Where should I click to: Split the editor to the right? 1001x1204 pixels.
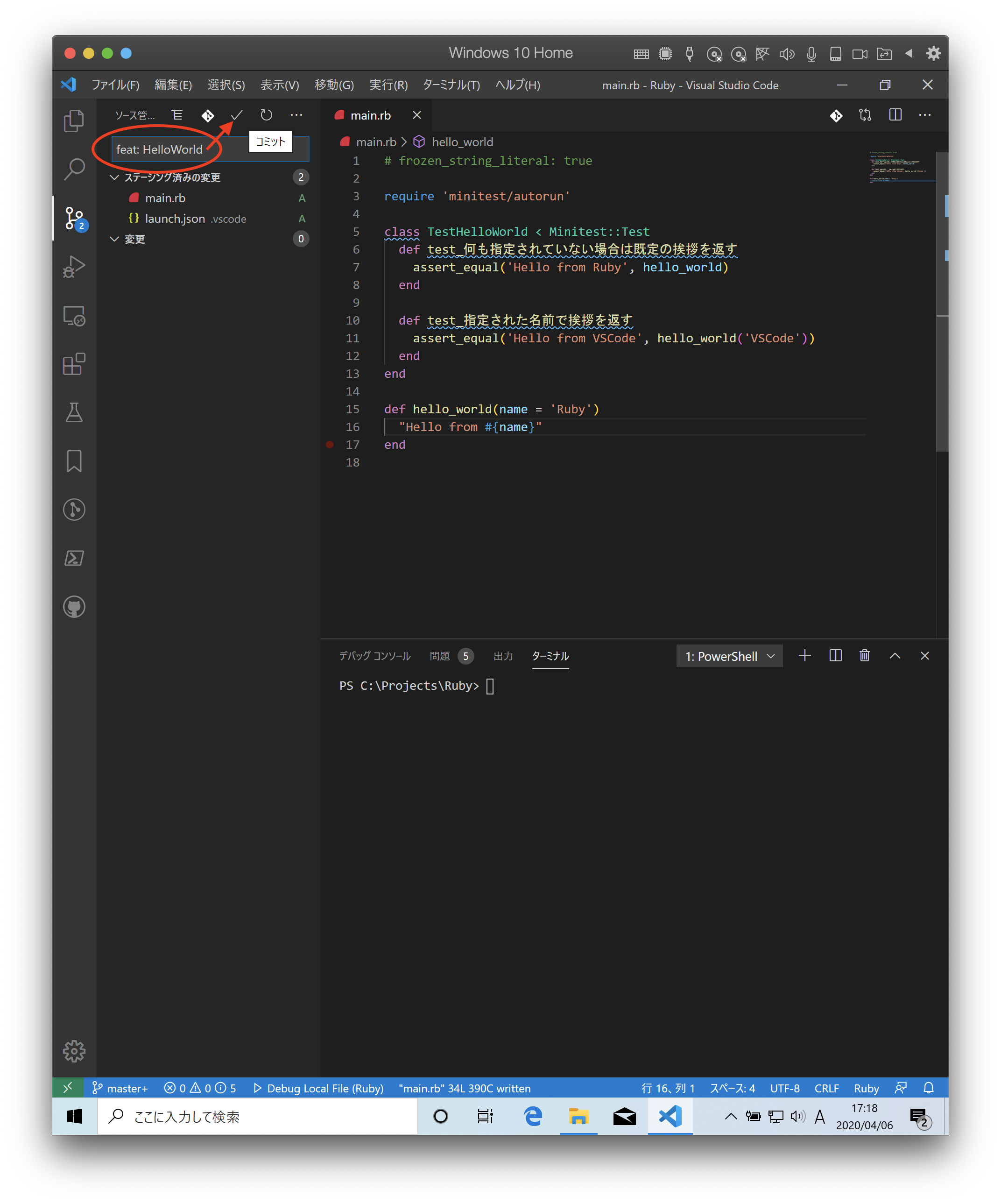click(x=895, y=115)
